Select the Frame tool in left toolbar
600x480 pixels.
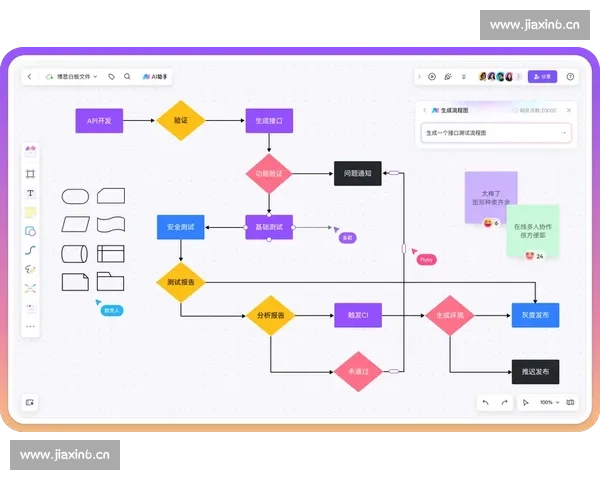pyautogui.click(x=30, y=174)
